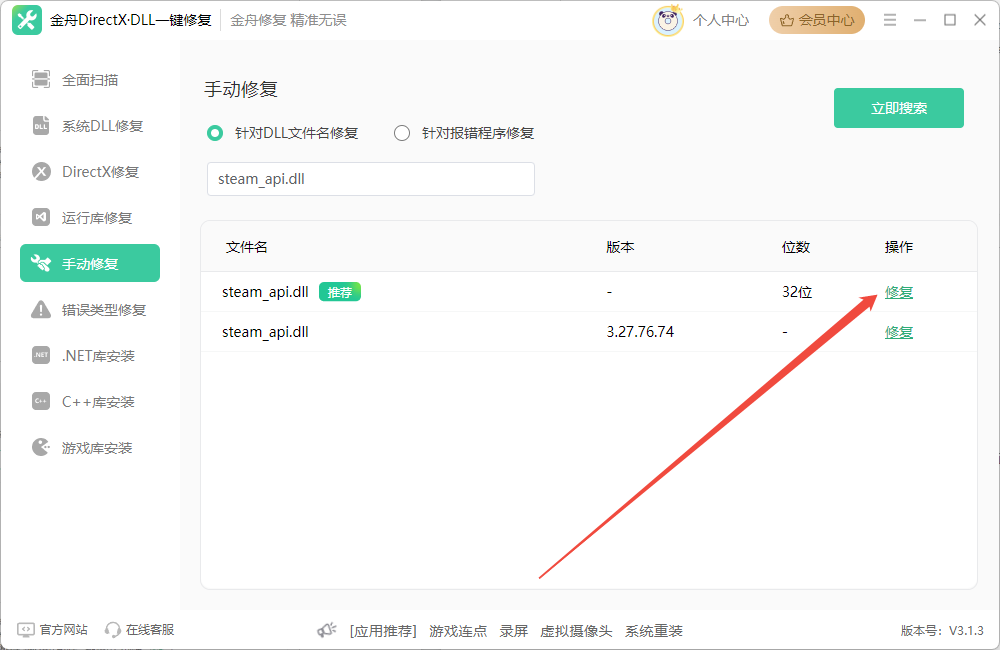The width and height of the screenshot is (1000, 650).
Task: Click the 手动修复 tools icon
Action: pos(41,263)
